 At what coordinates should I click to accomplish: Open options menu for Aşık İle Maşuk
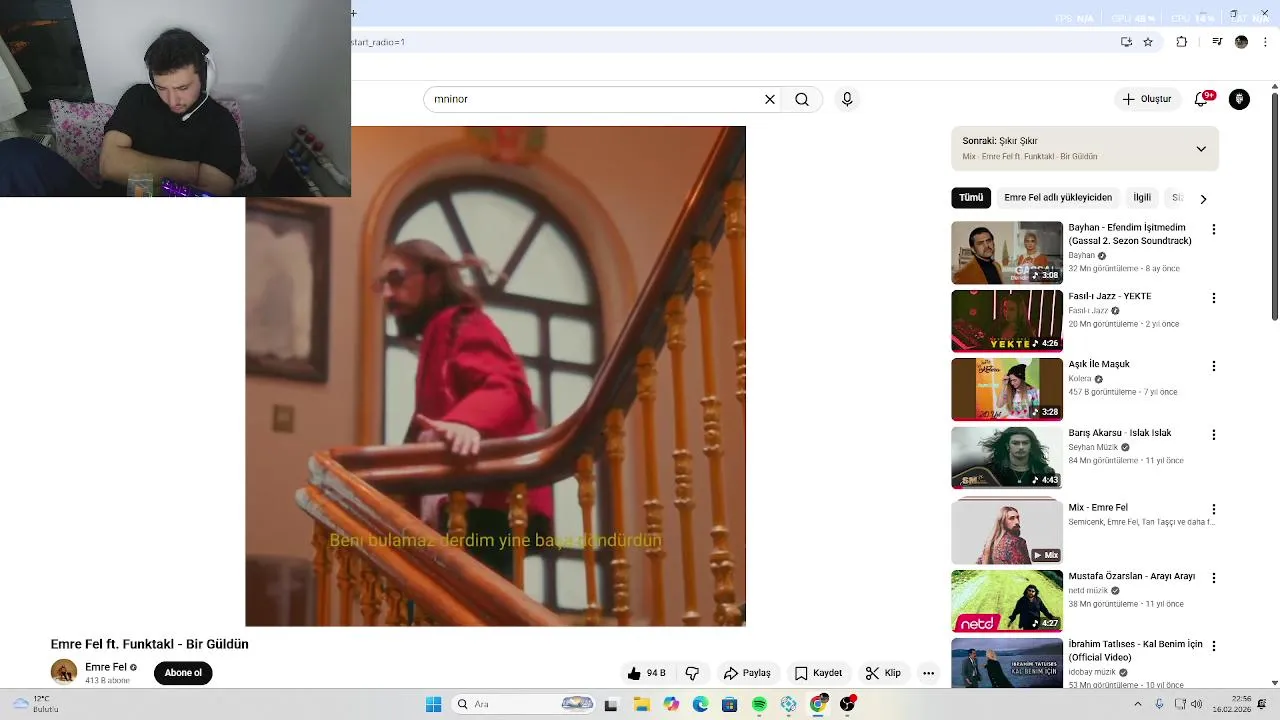pyautogui.click(x=1214, y=366)
